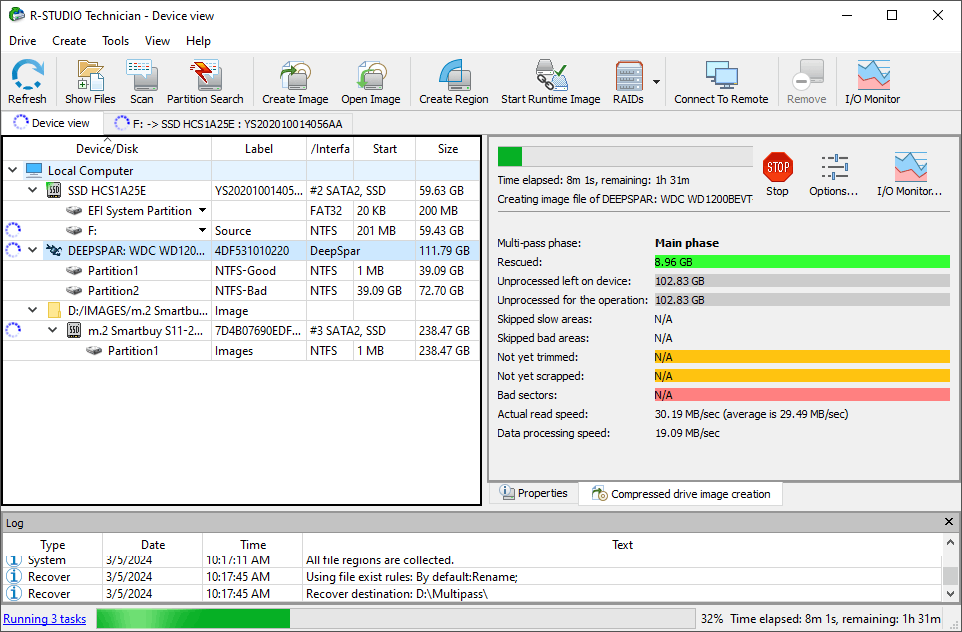Sort by the Start column header
The width and height of the screenshot is (962, 632).
384,148
